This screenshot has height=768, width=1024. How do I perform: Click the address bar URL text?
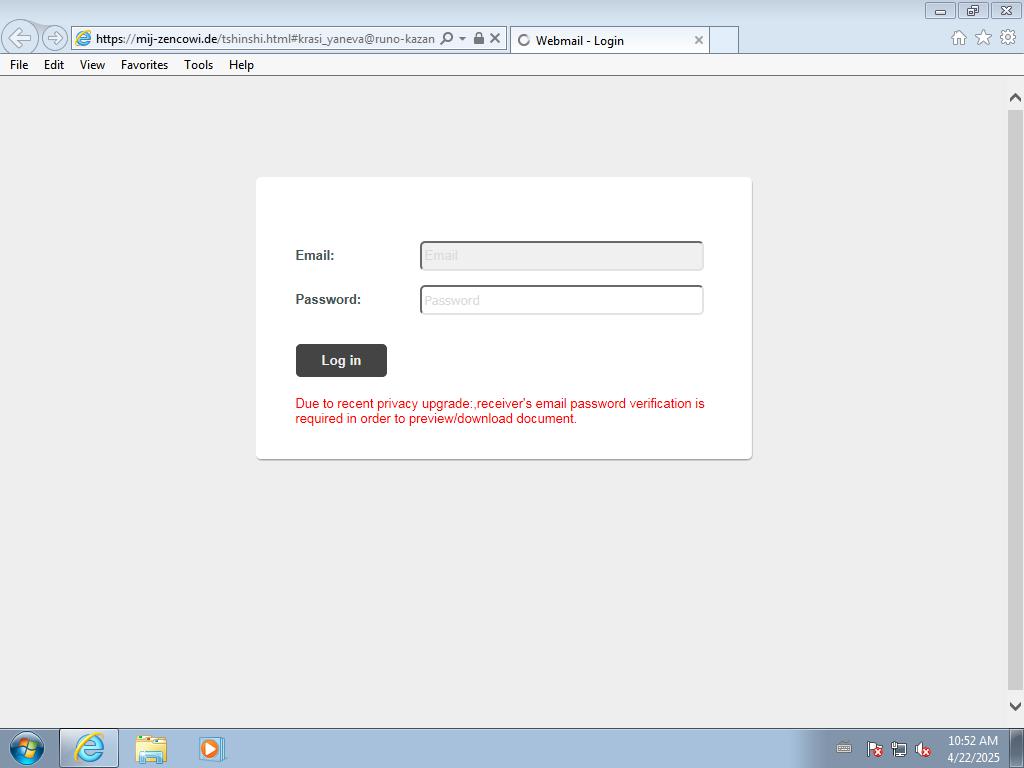[265, 39]
